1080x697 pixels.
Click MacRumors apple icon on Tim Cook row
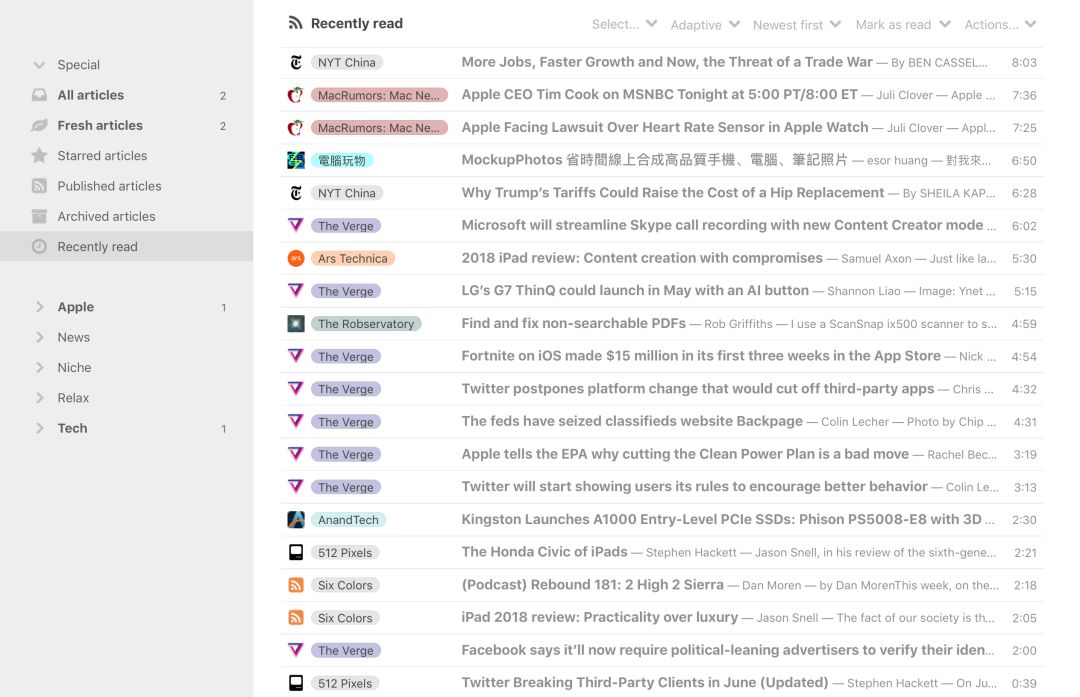[x=296, y=95]
